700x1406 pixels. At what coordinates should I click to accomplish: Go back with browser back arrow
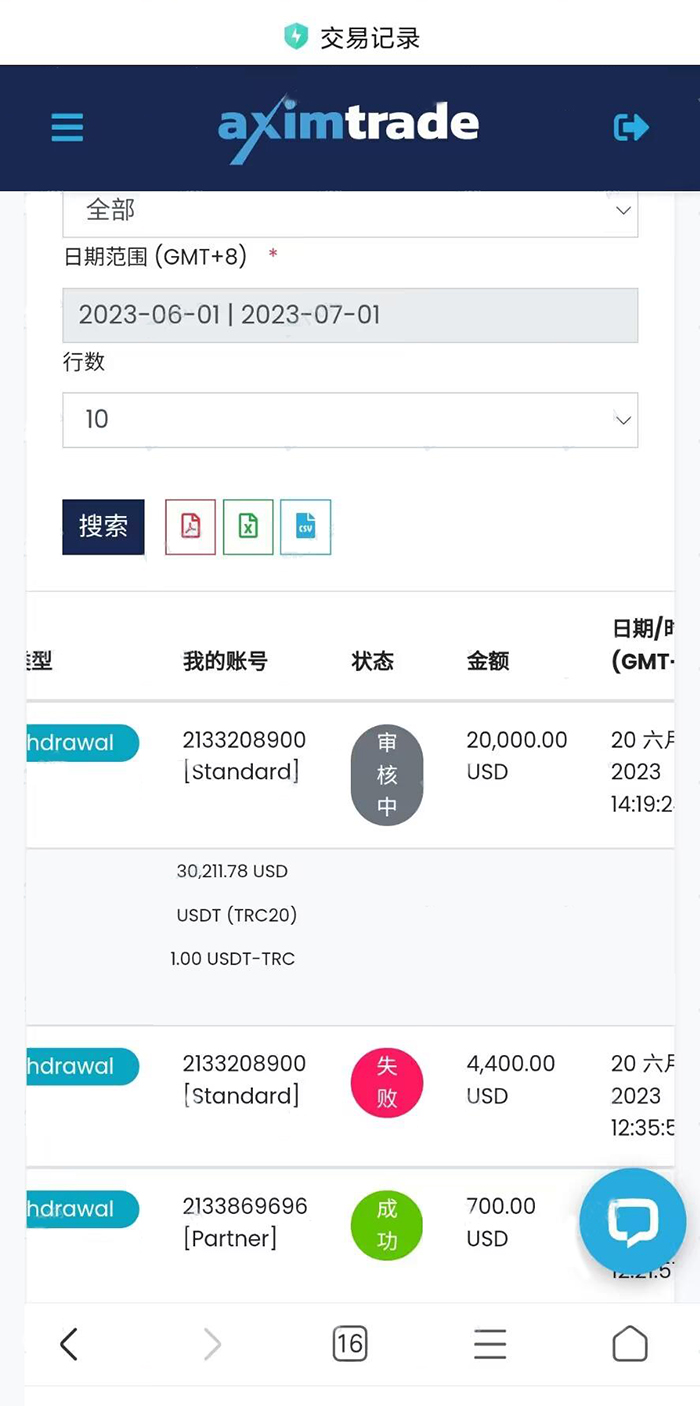(x=68, y=1344)
